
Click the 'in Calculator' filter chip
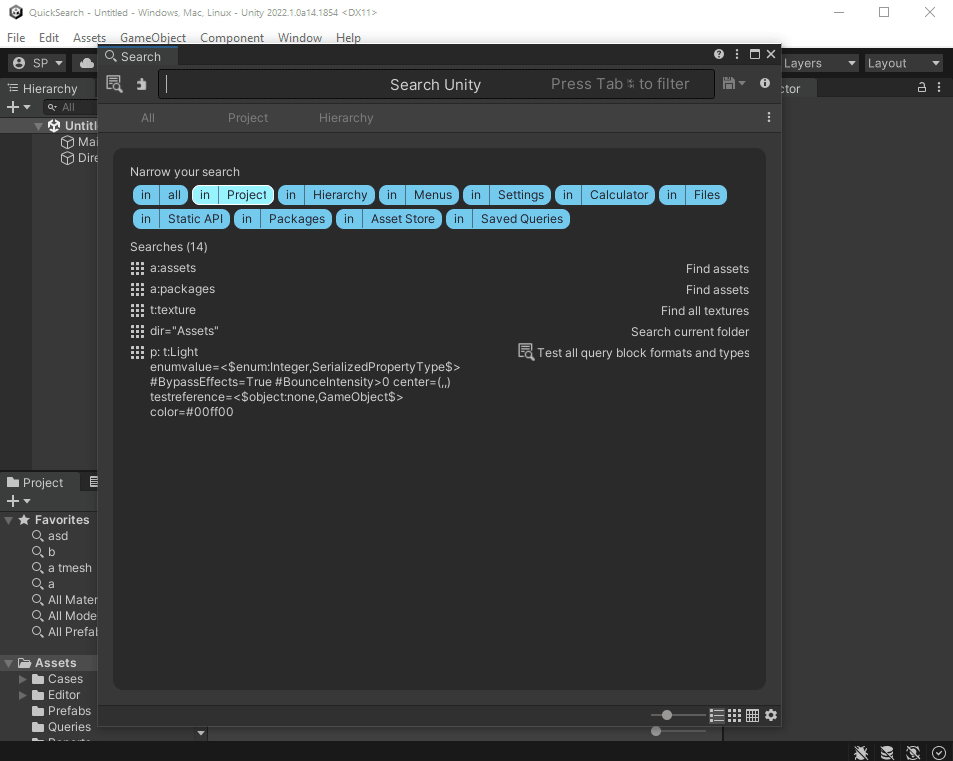[605, 195]
